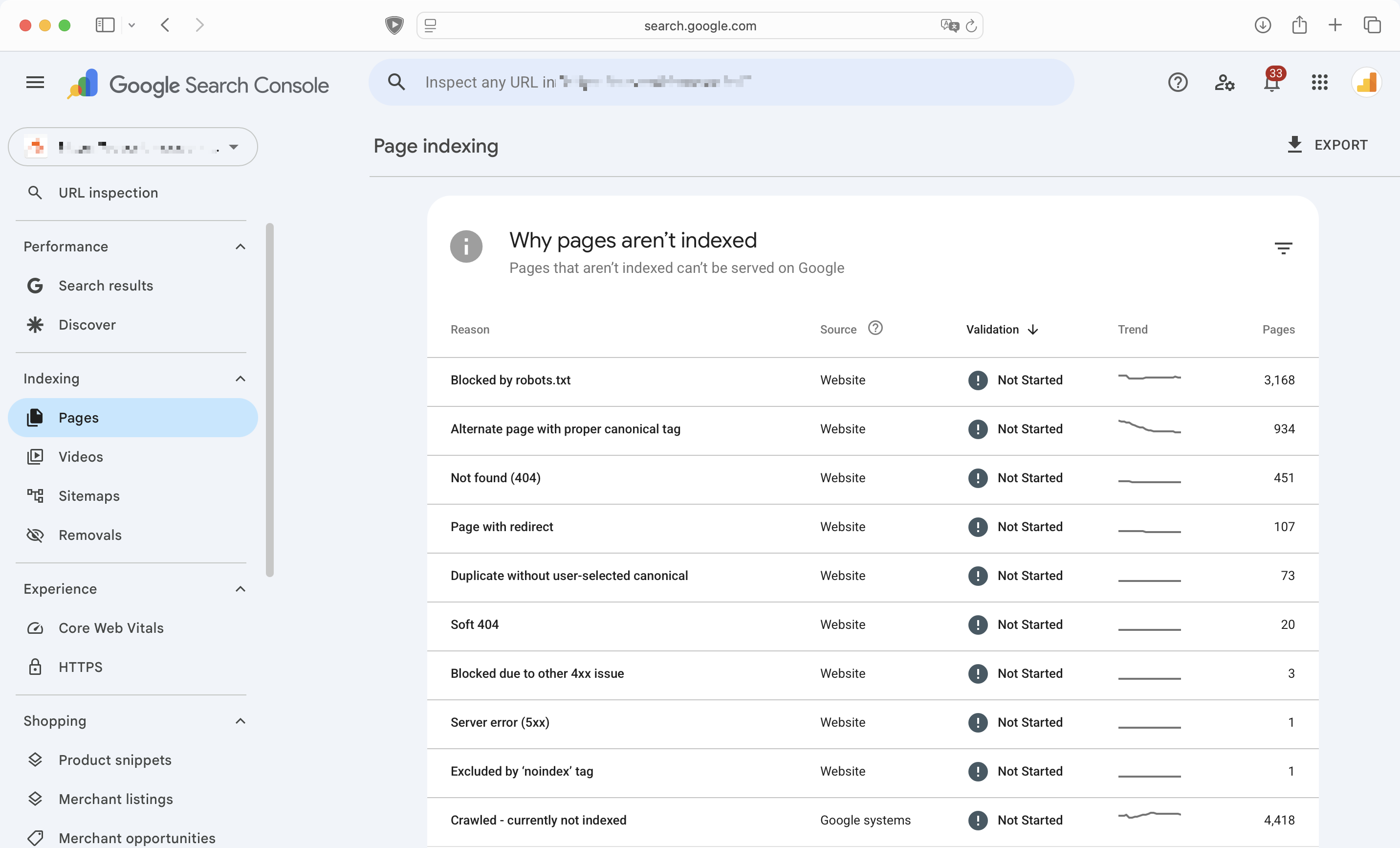Select Pages under Indexing
The image size is (1400, 848).
coord(133,418)
